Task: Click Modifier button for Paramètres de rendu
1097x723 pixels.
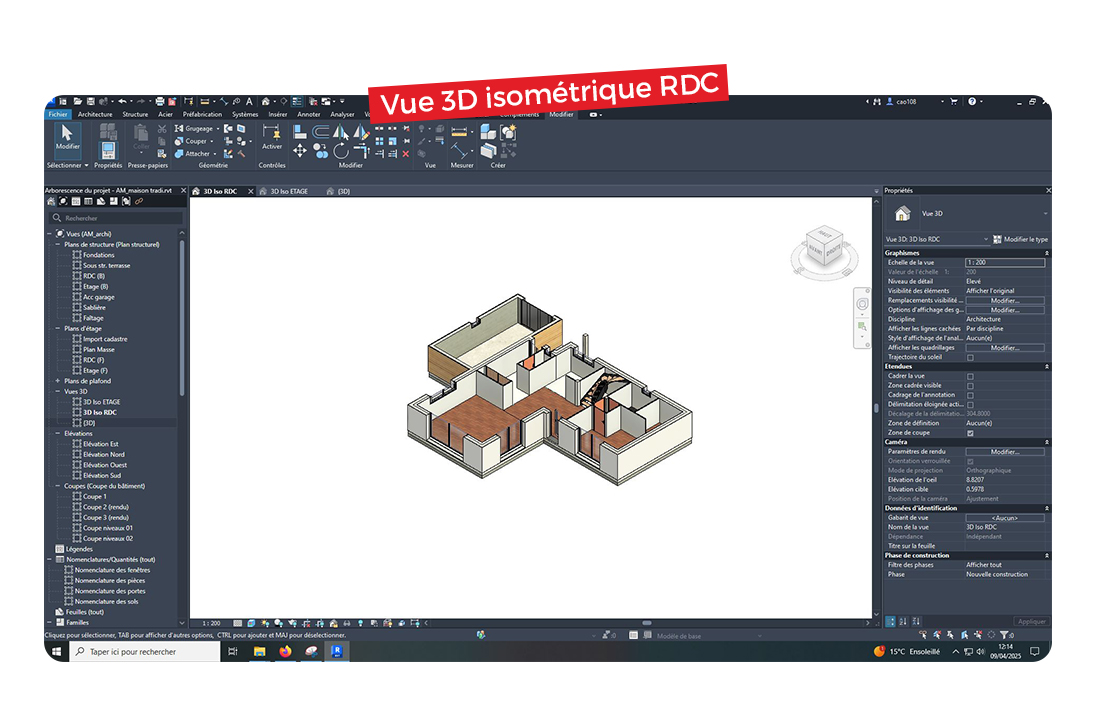Action: coord(1005,452)
